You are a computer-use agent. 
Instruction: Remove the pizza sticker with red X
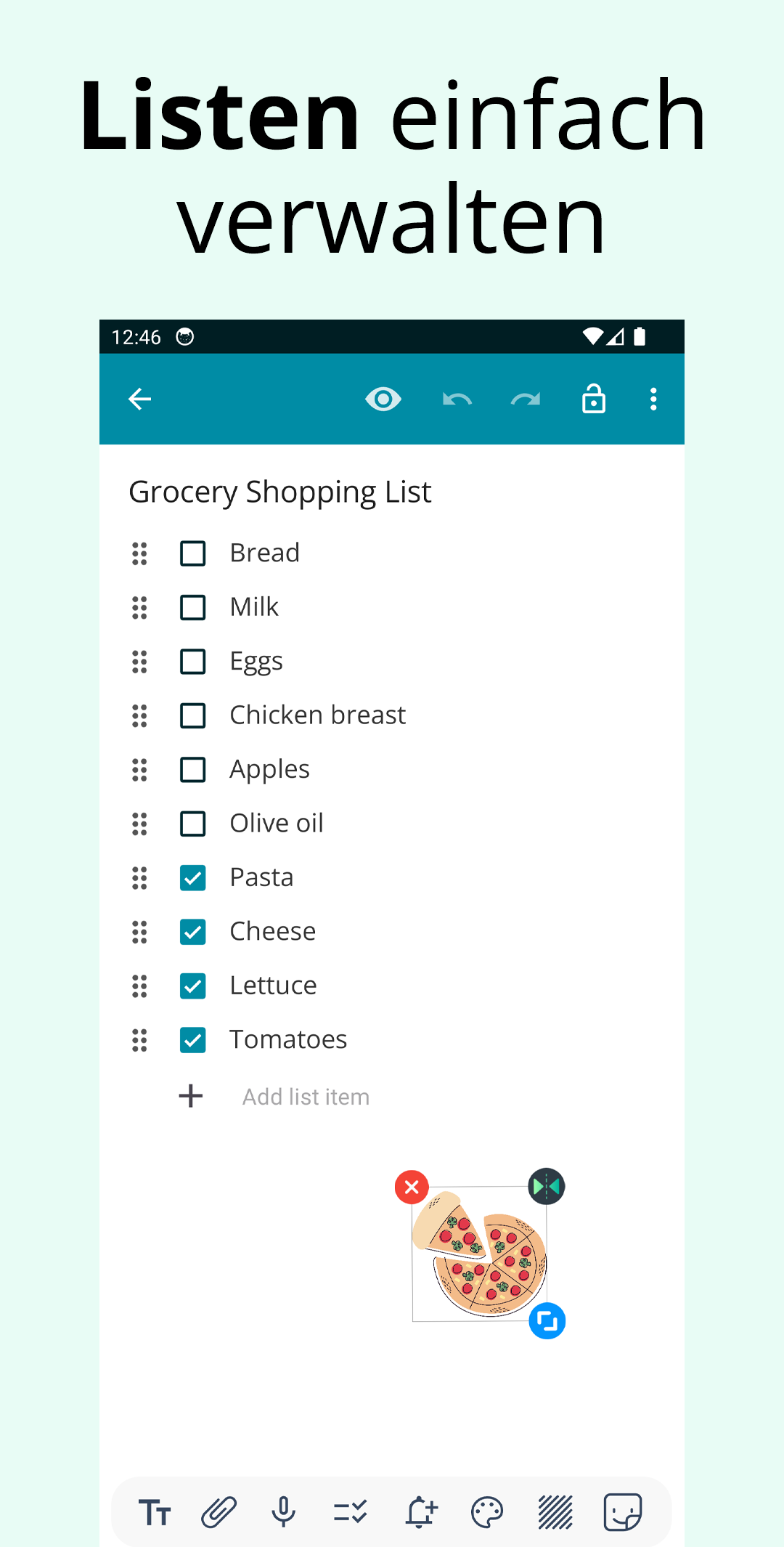[412, 1187]
